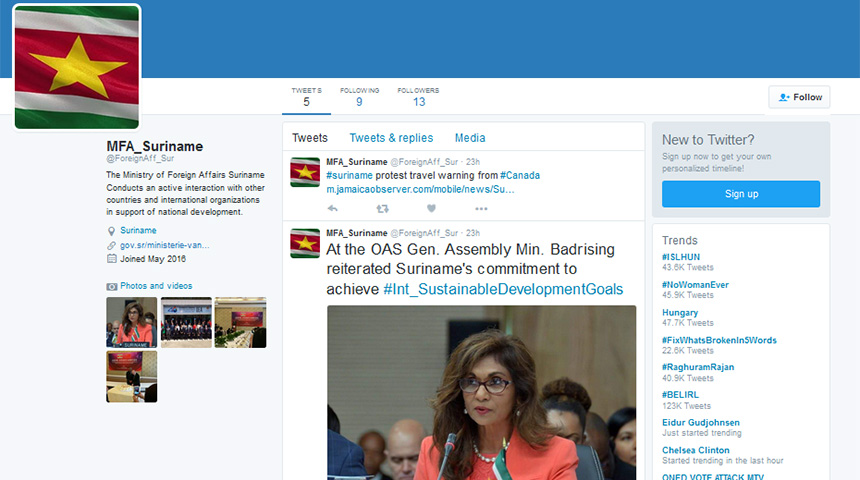Switch to the Tweets & replies tab
Image resolution: width=860 pixels, height=480 pixels.
(391, 138)
